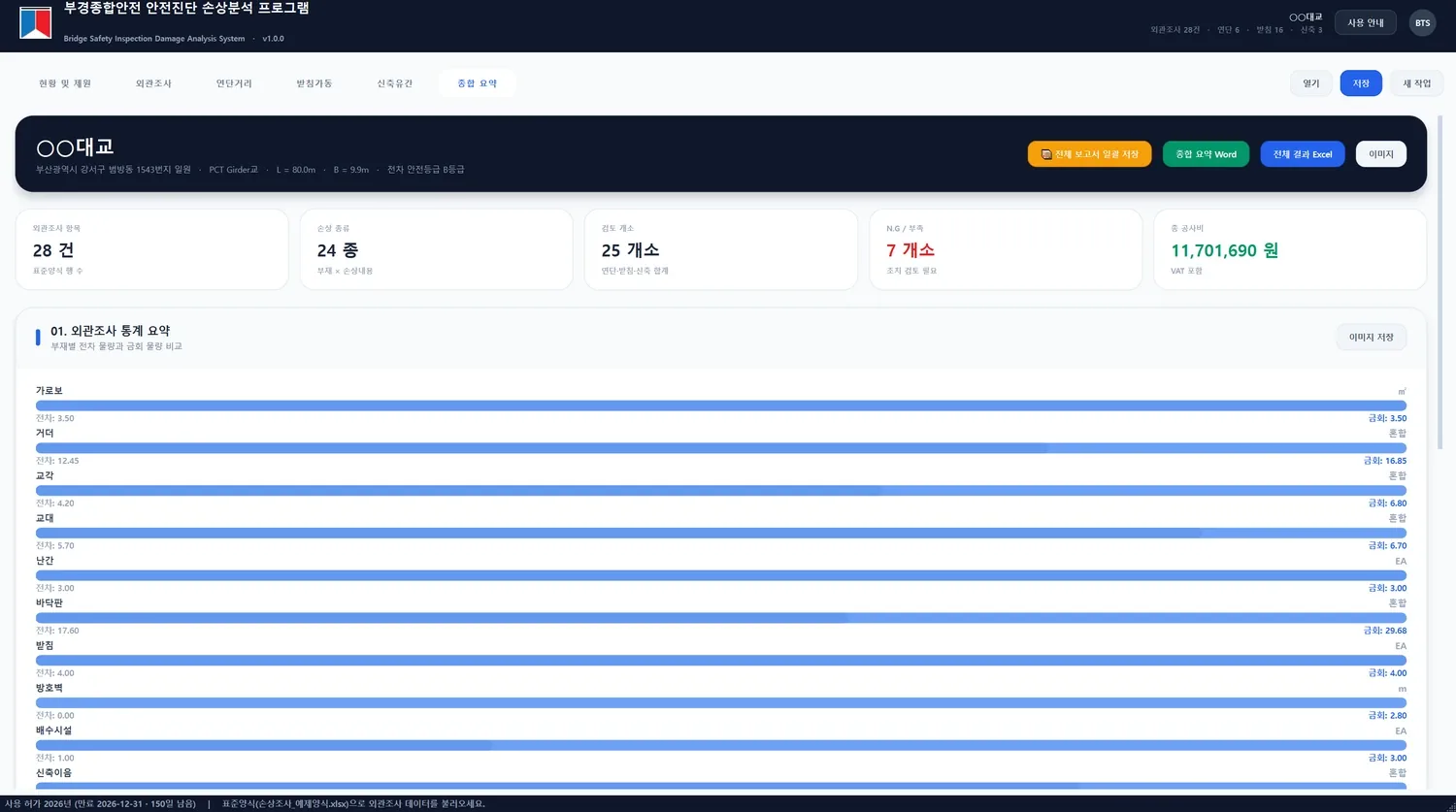Click the 손상 종류 24 종 card
Screen dimensions: 1456x812
tap(437, 249)
